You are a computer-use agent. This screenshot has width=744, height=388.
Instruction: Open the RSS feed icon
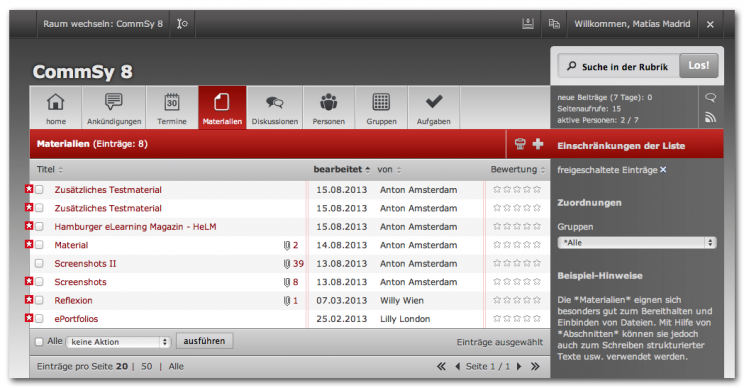710,117
